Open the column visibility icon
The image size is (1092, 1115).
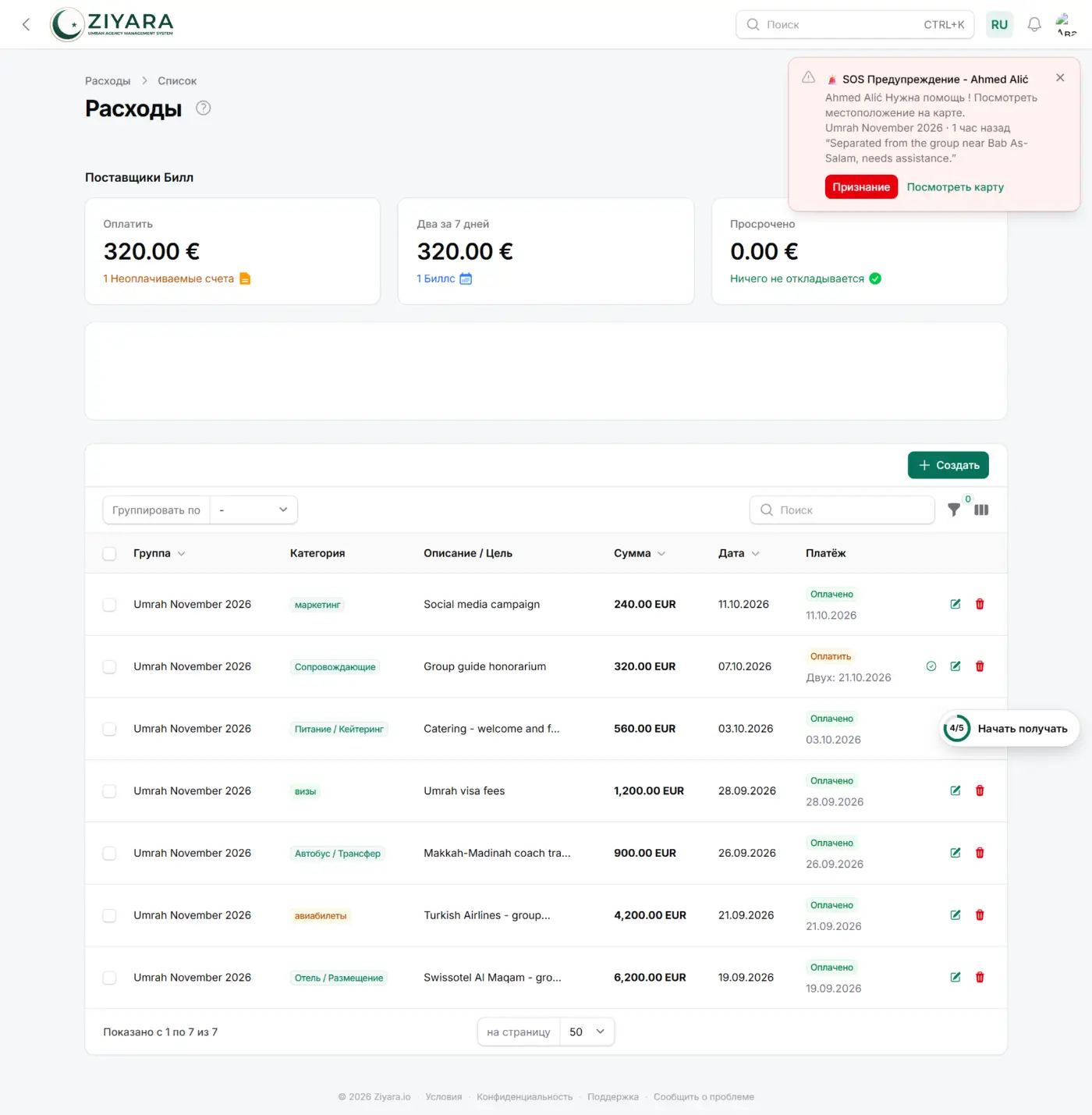981,510
